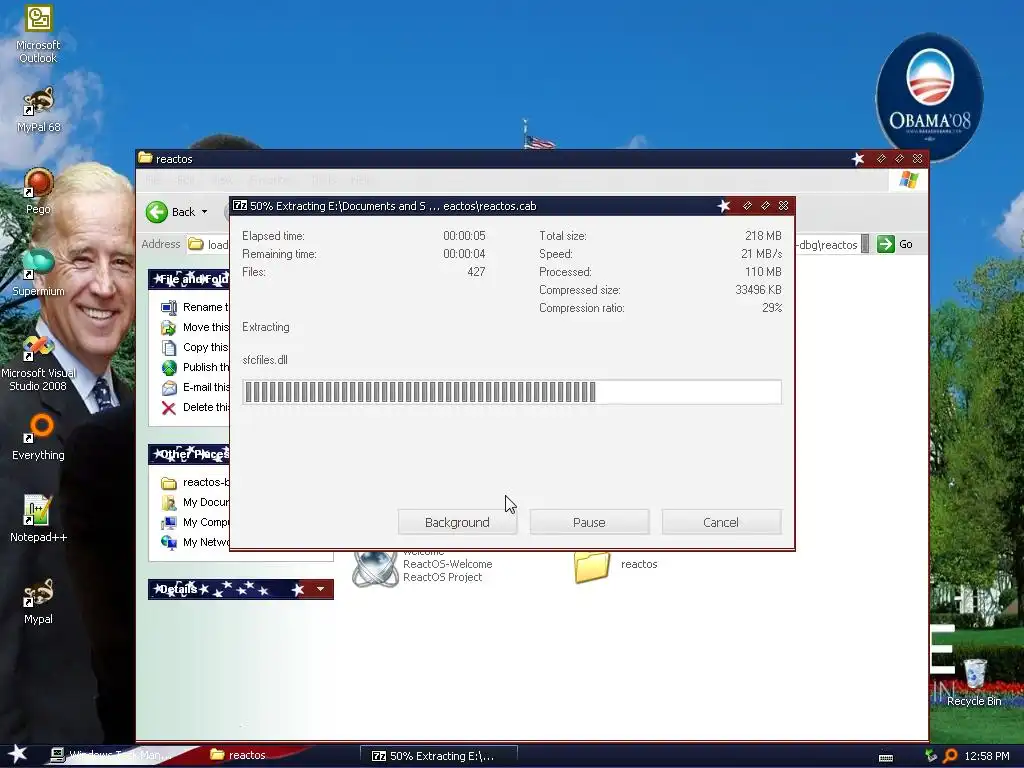Viewport: 1024px width, 768px height.
Task: Click the Elapsed time 00:00:05 value
Action: pos(464,236)
